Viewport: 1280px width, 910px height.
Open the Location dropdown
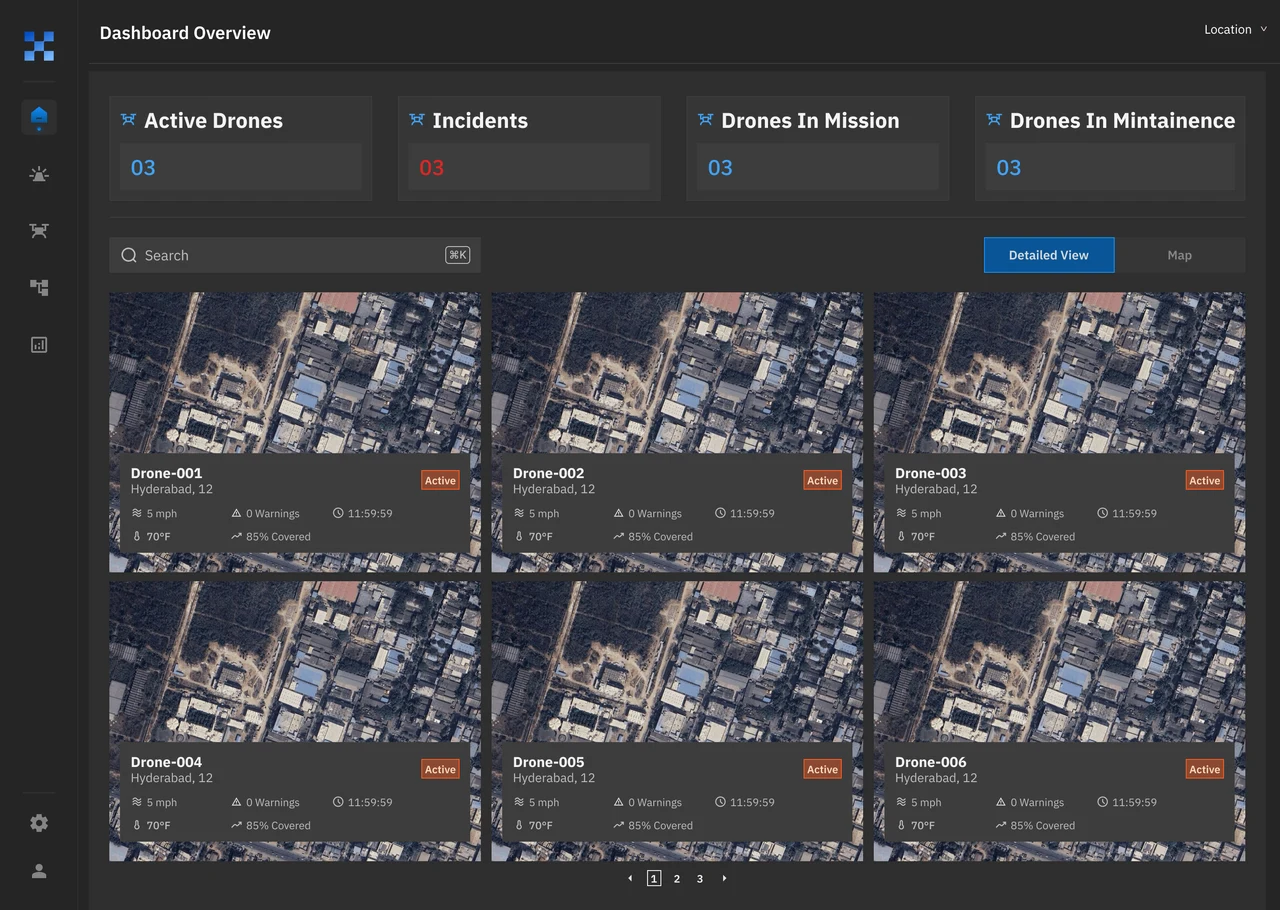1236,29
